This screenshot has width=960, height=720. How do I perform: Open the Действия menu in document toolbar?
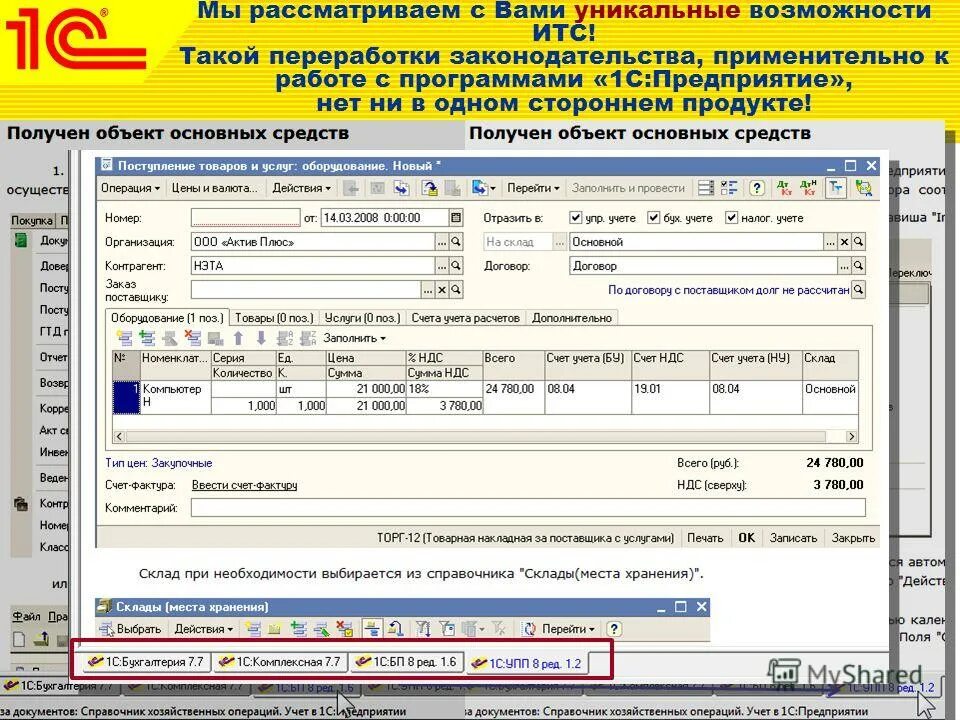click(301, 189)
